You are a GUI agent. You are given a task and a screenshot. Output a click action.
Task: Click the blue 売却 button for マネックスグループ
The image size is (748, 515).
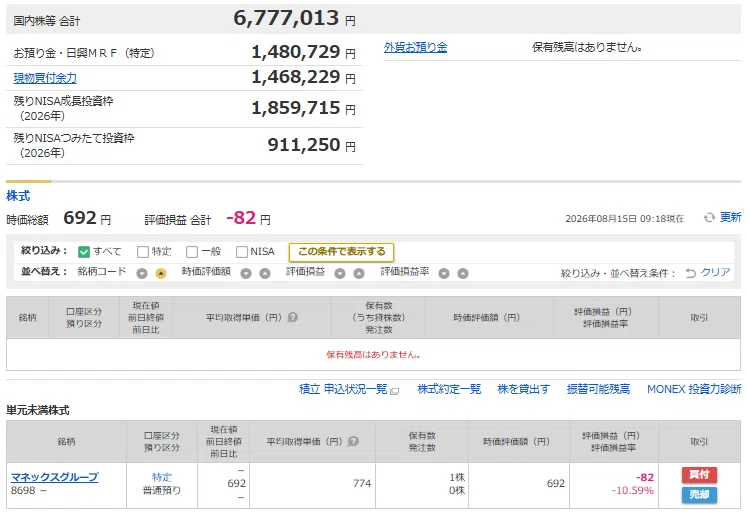pos(699,494)
